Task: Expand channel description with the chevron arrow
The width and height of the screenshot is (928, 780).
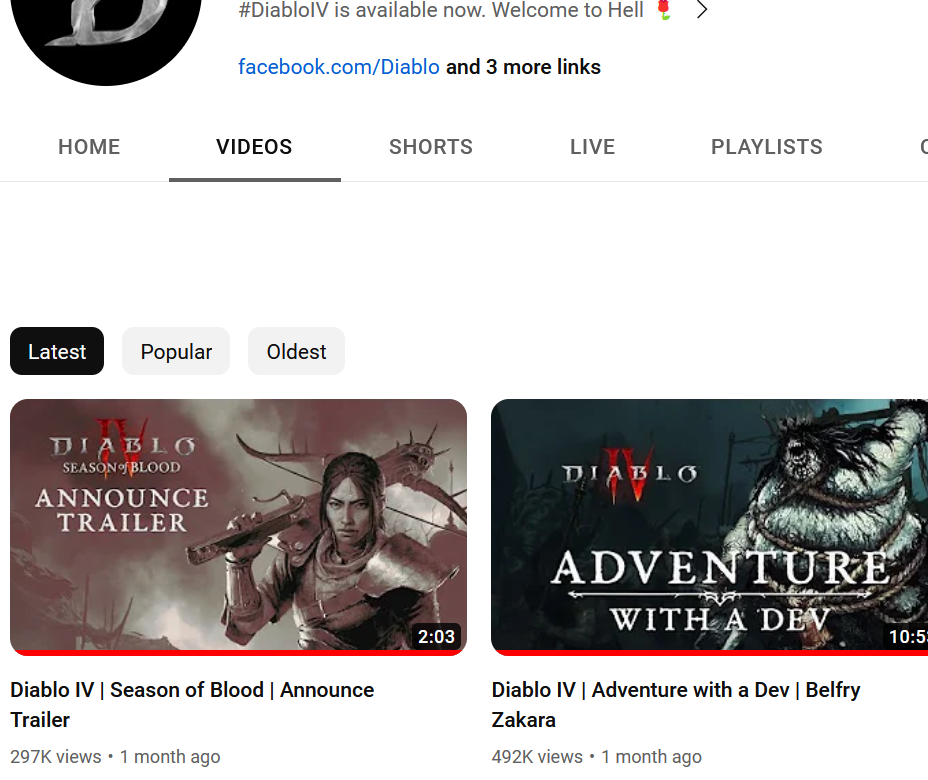Action: (702, 10)
